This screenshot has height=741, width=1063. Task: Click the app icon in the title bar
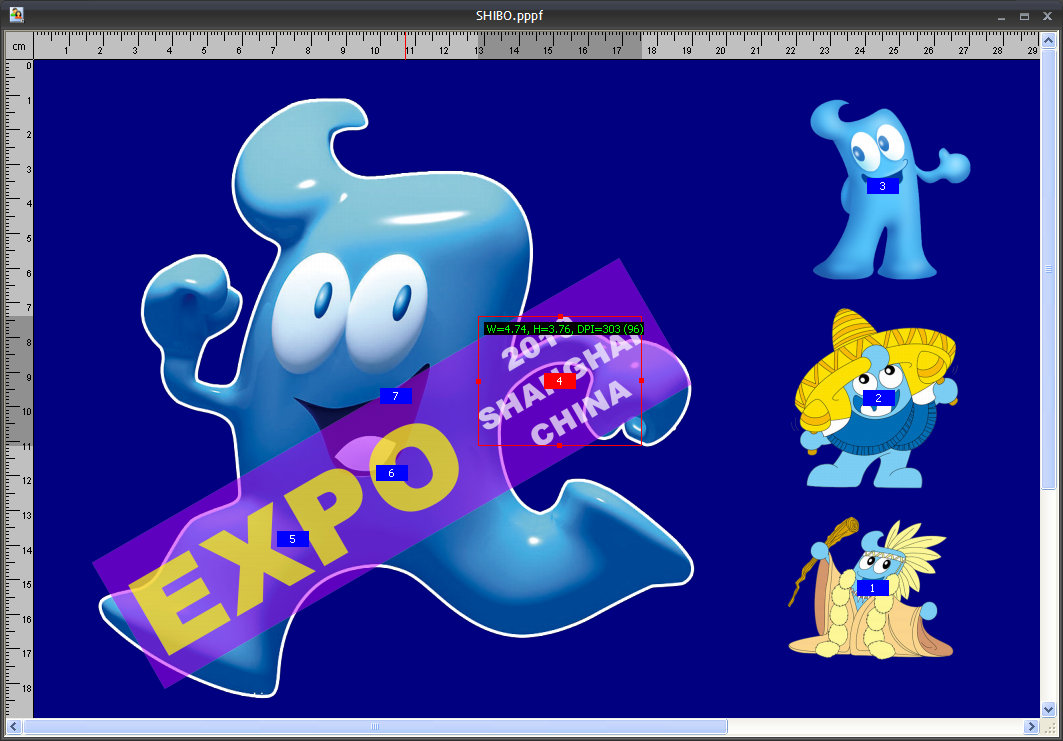pos(16,14)
